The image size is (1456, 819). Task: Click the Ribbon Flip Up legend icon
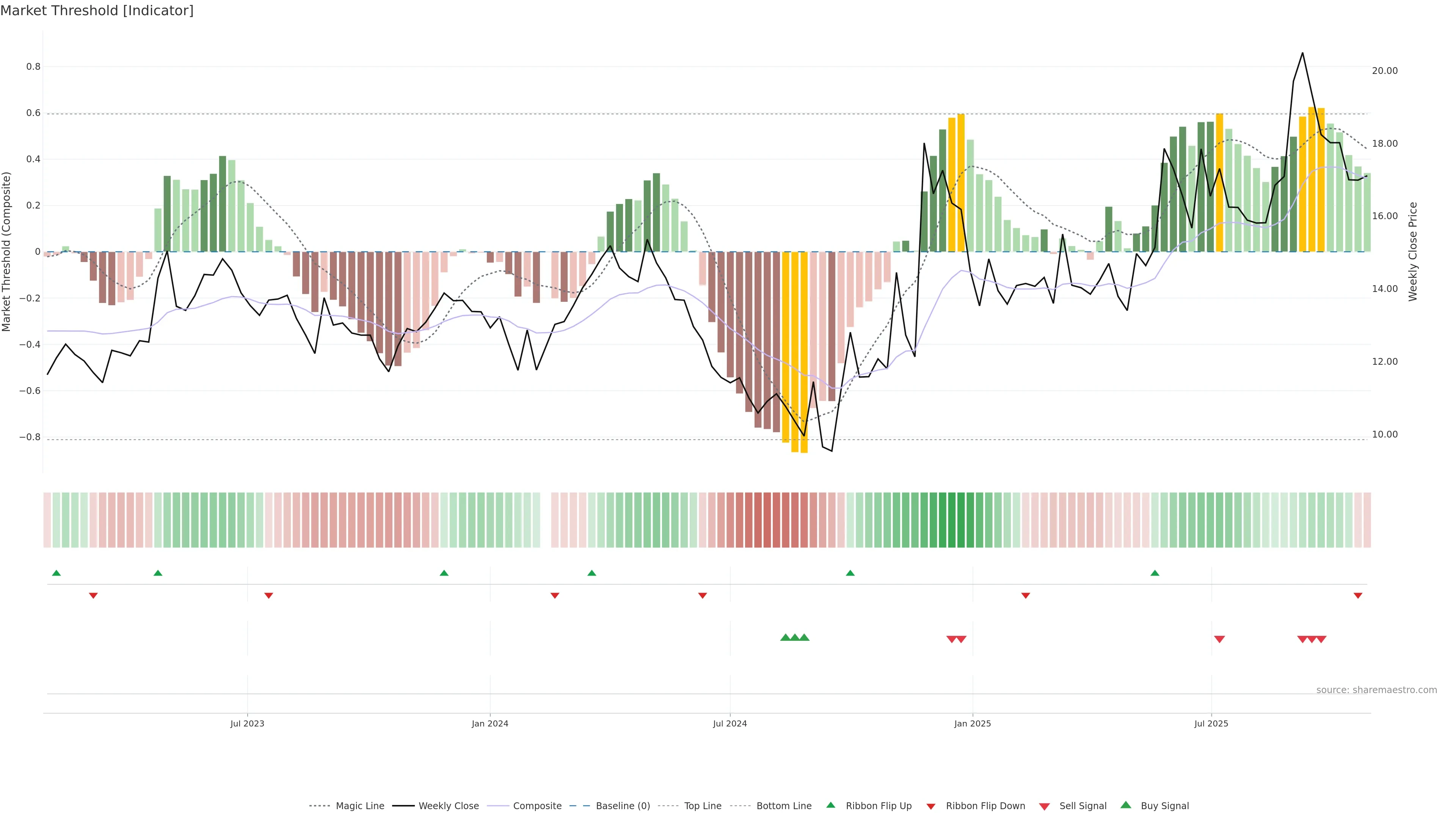pyautogui.click(x=830, y=805)
